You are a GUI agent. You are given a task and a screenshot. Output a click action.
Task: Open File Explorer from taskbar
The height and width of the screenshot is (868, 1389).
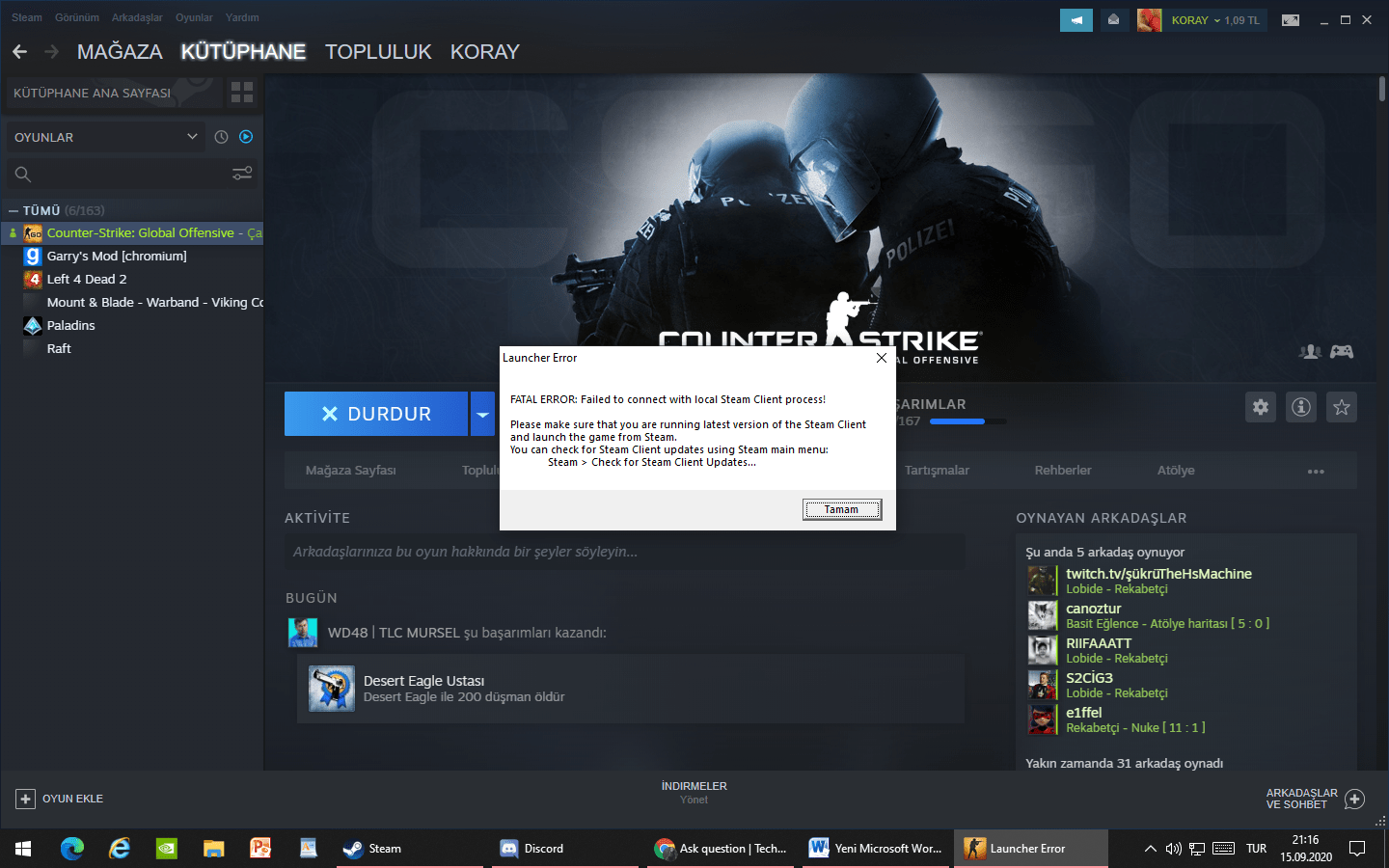(x=214, y=849)
